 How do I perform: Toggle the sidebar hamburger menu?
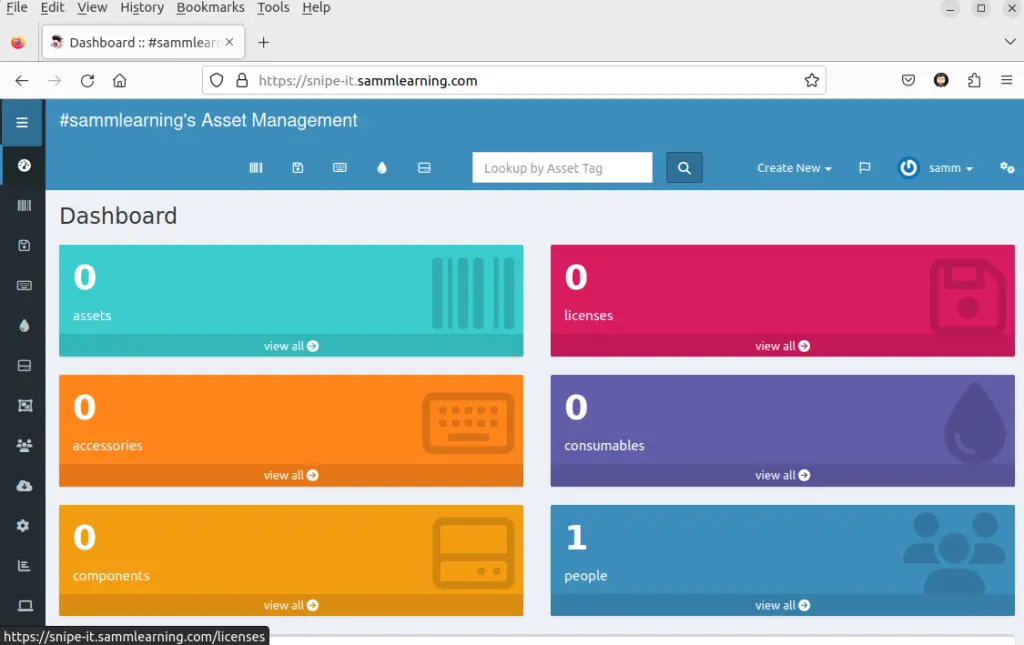pos(22,122)
